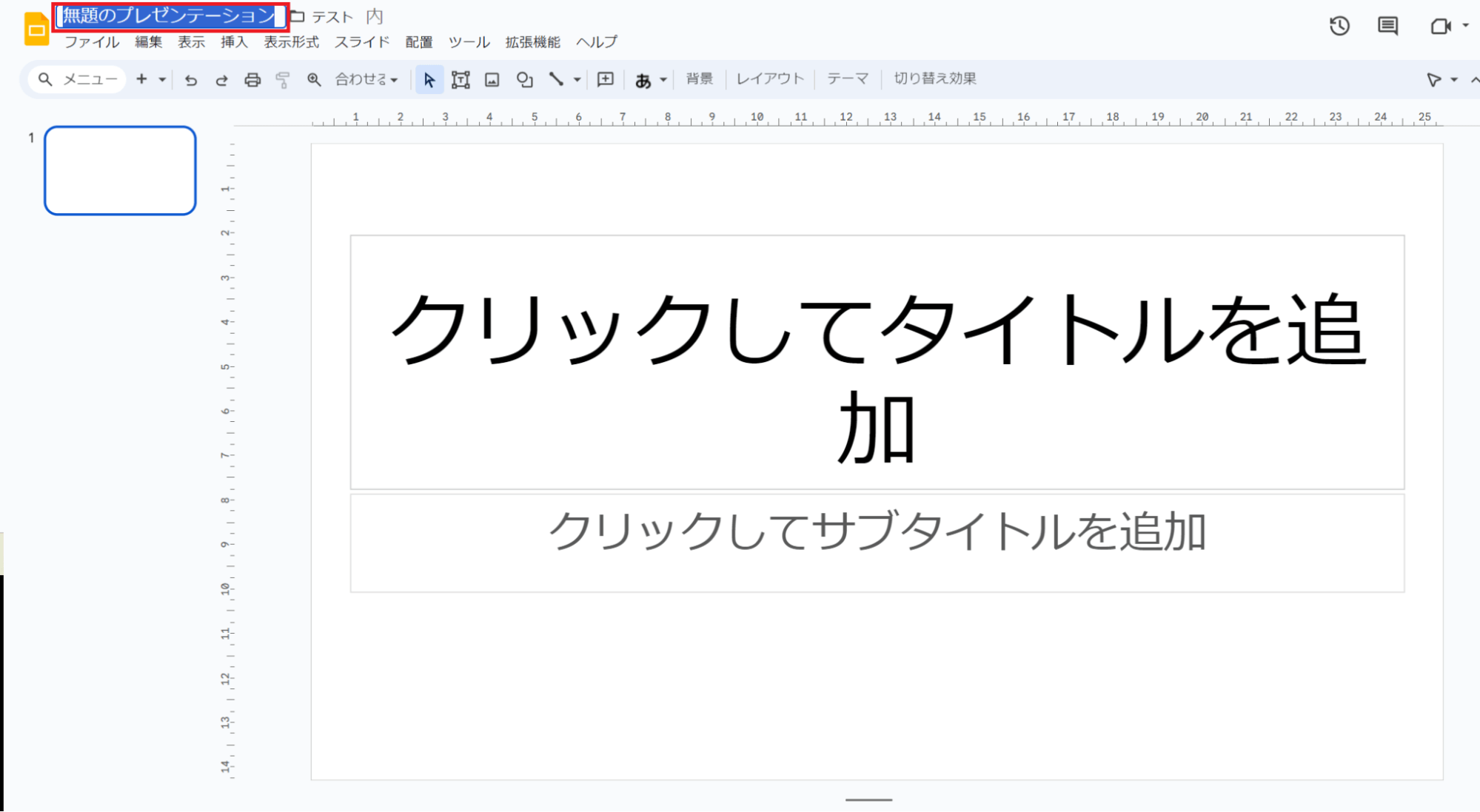The image size is (1480, 812).
Task: Click the print icon
Action: tap(252, 79)
